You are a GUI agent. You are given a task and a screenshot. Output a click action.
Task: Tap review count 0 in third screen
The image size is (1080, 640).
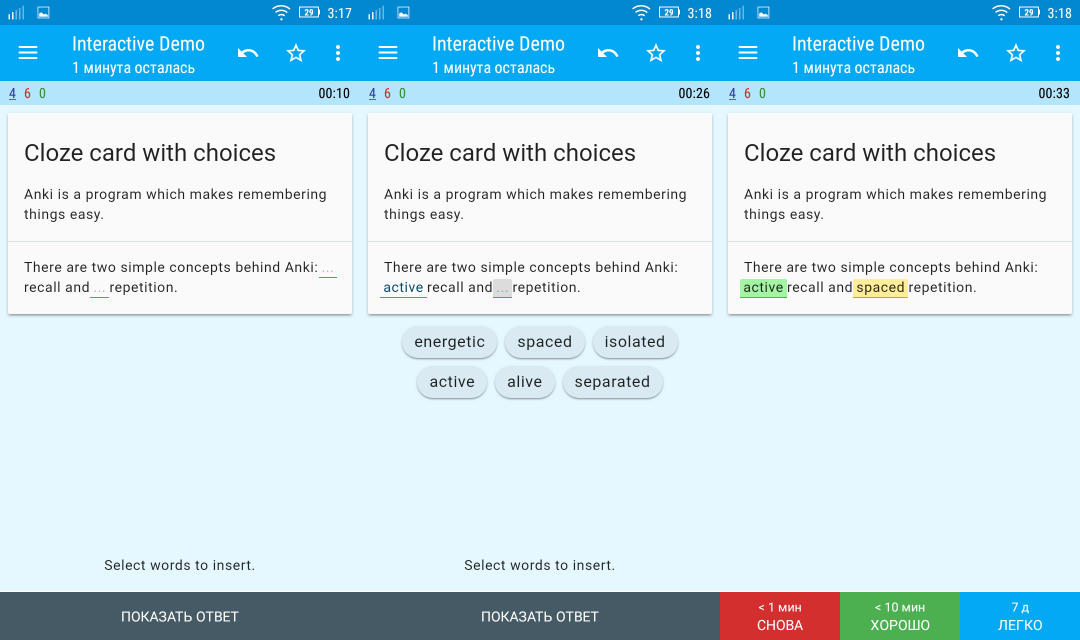[762, 94]
